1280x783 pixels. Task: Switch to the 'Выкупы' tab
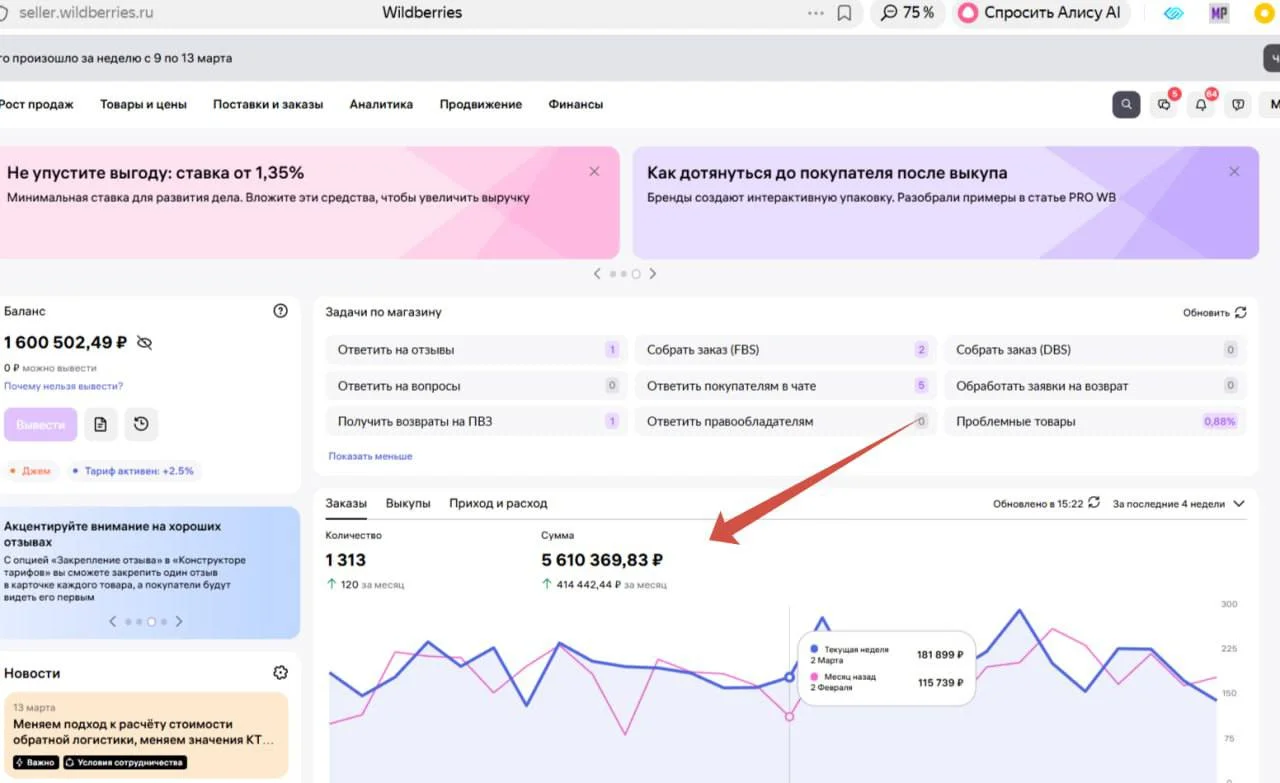click(408, 503)
